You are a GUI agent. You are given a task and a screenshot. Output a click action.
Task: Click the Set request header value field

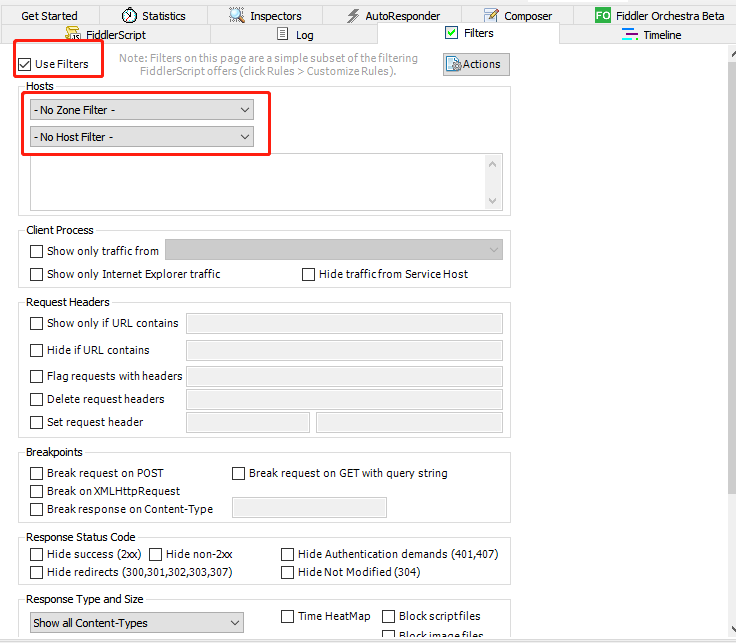tap(409, 422)
